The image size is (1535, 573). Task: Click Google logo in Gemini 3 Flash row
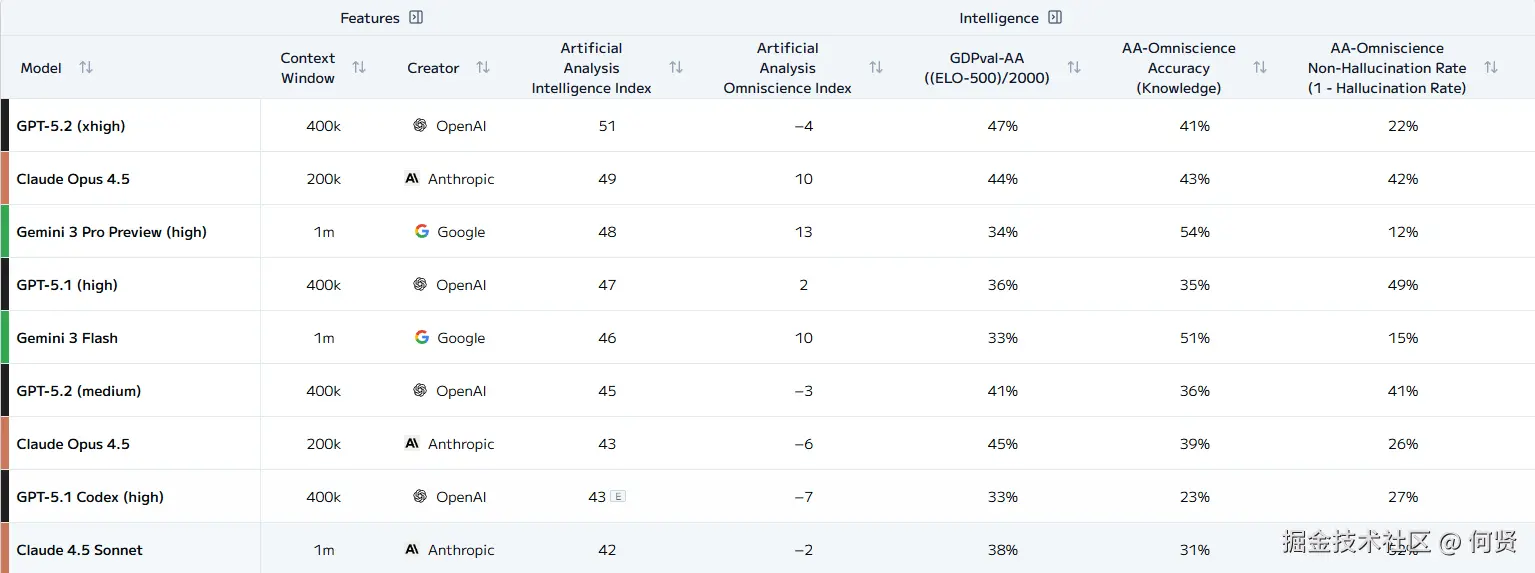422,338
